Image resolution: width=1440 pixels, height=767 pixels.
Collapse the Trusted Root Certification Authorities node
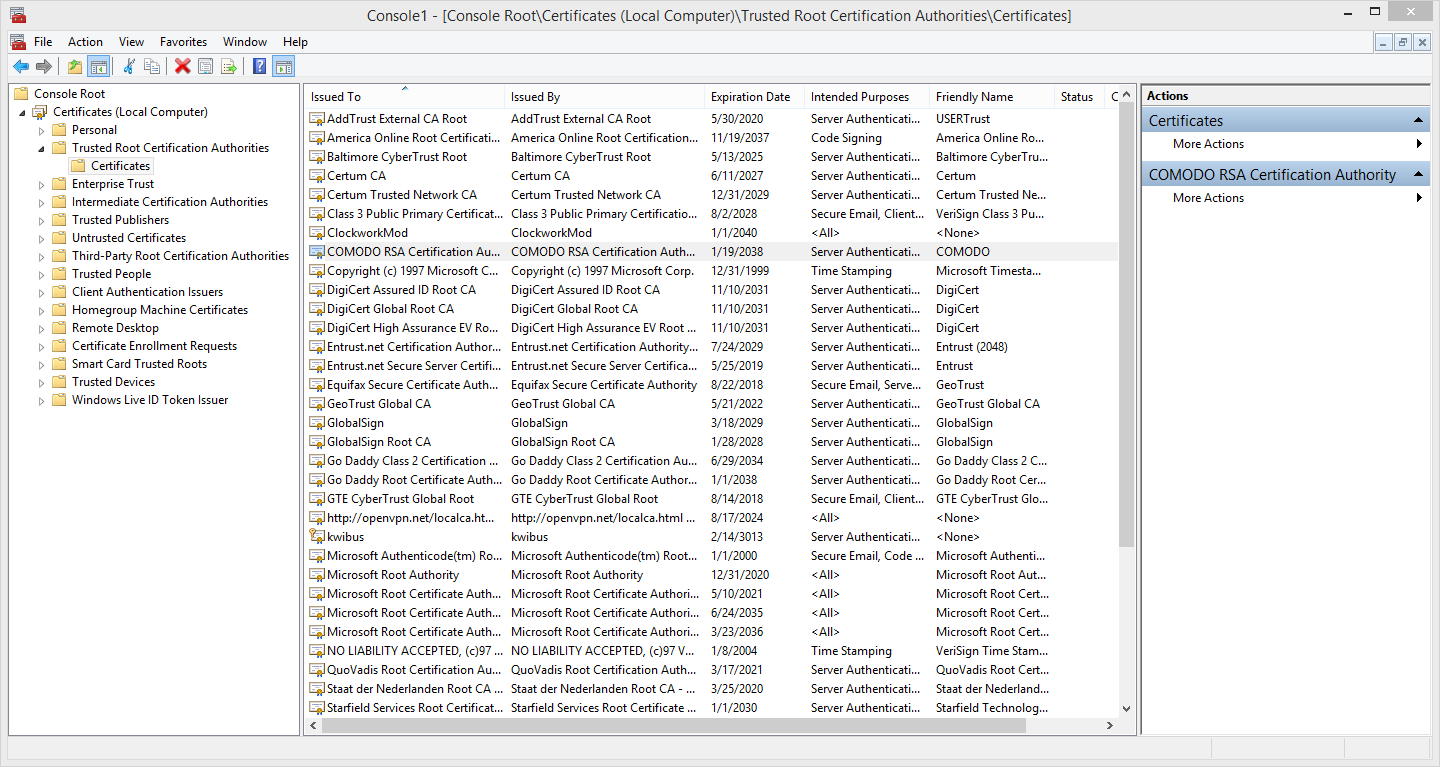[x=42, y=148]
